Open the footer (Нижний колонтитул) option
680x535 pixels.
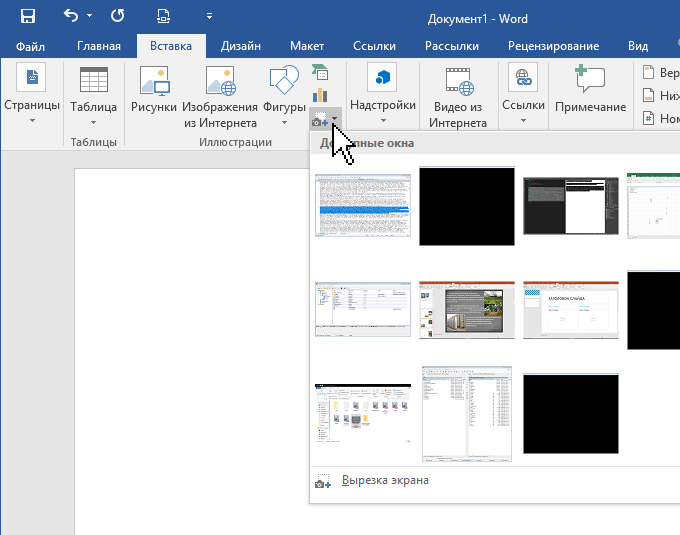pyautogui.click(x=661, y=95)
